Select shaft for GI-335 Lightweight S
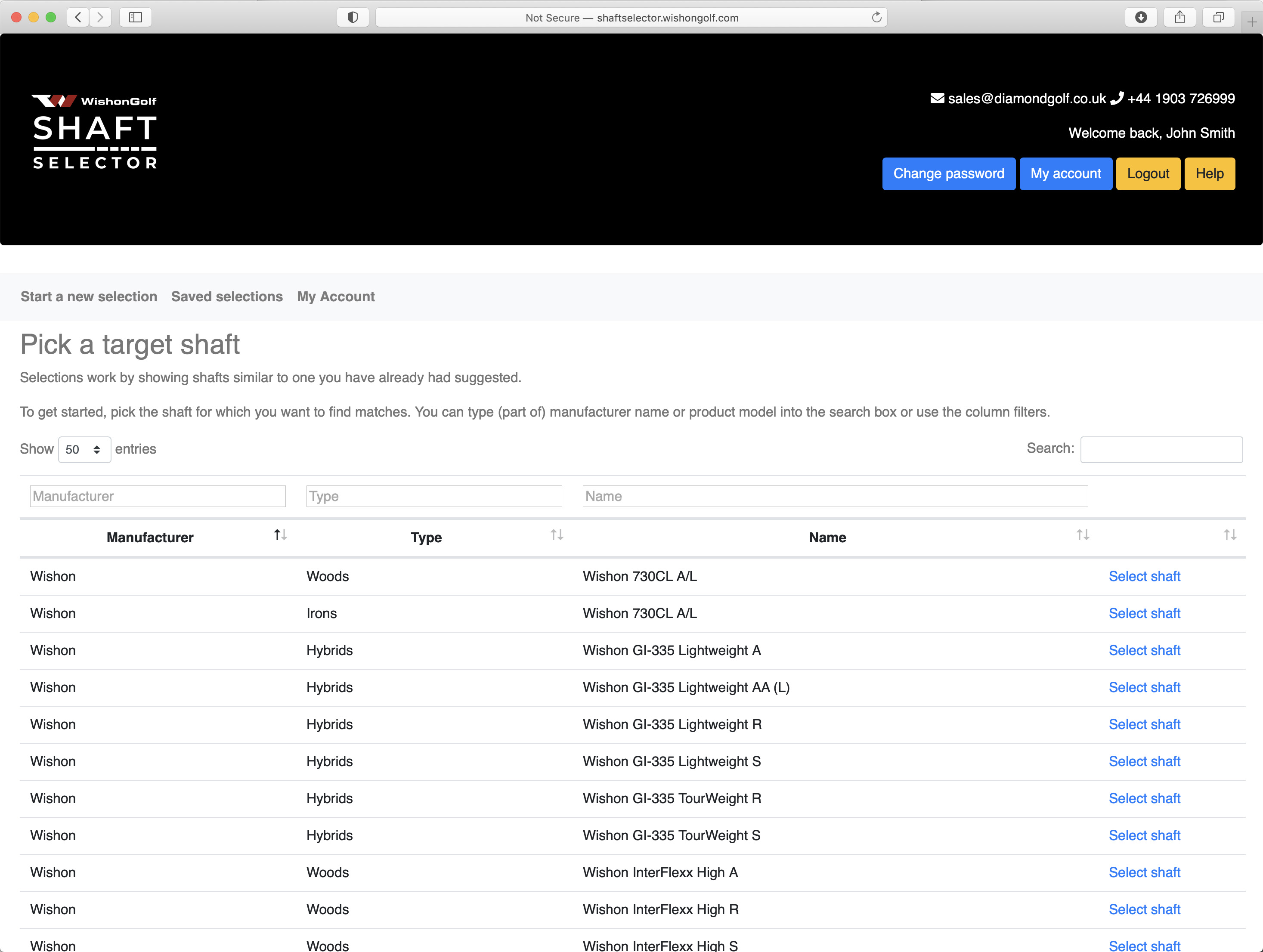This screenshot has height=952, width=1263. coord(1144,761)
